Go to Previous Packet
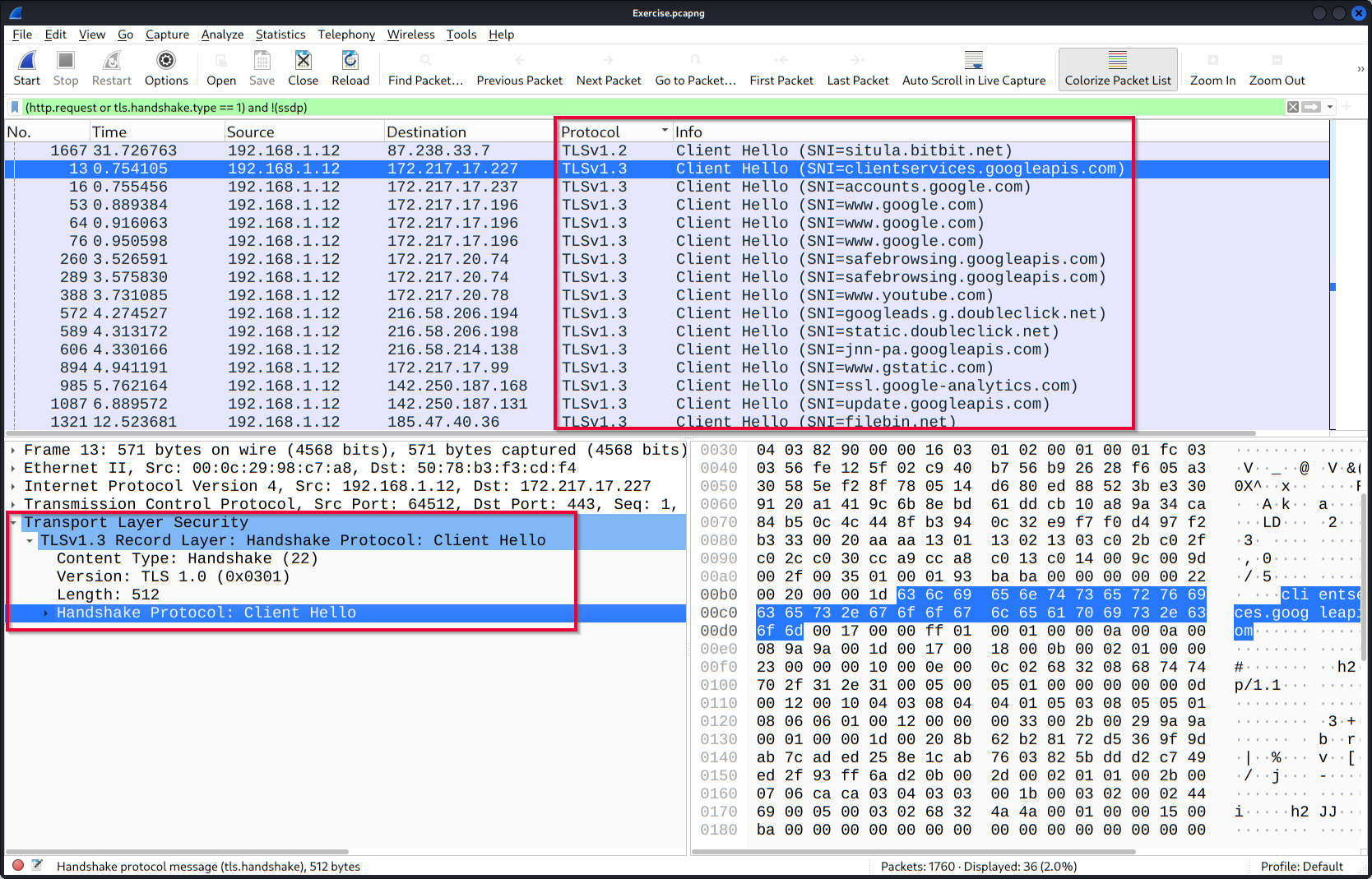Viewport: 1372px width, 879px height. coord(519,68)
